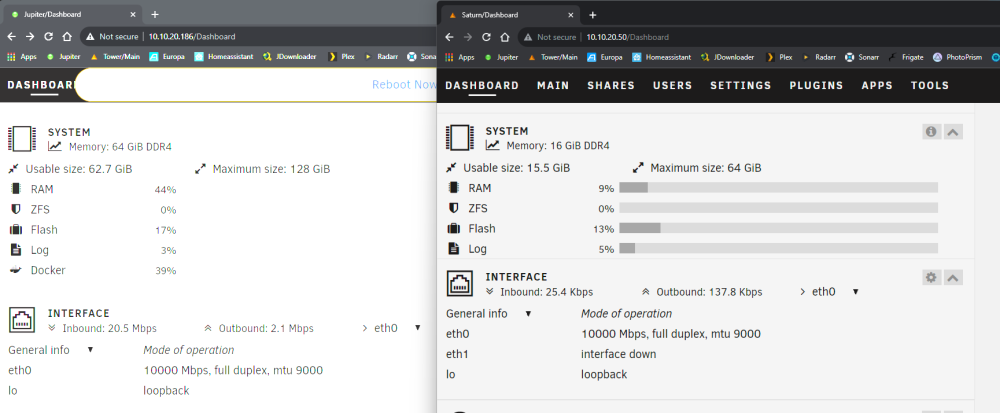
Task: Click the Log usage bar in Saturn
Action: coord(778,249)
